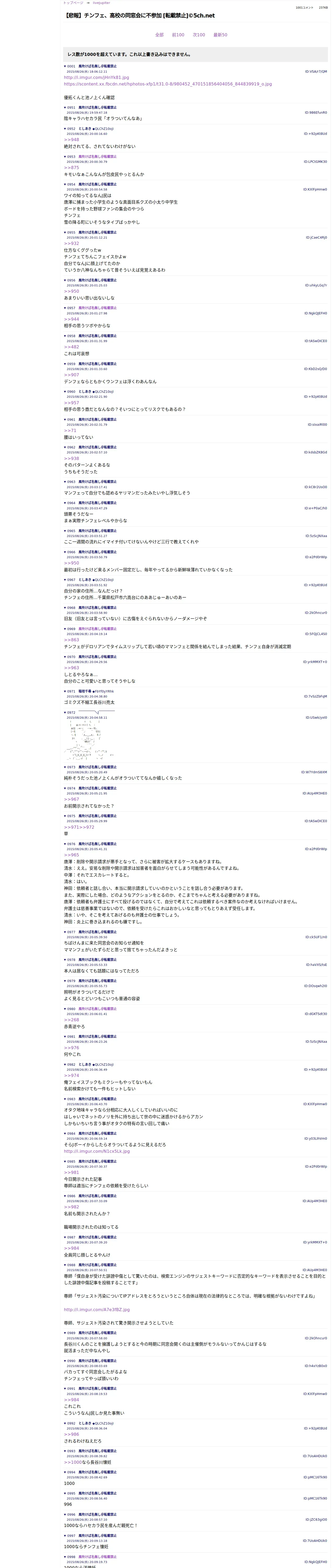336x1568 pixels.
Task: Open the scontent fbcdn photo link
Action: (168, 84)
